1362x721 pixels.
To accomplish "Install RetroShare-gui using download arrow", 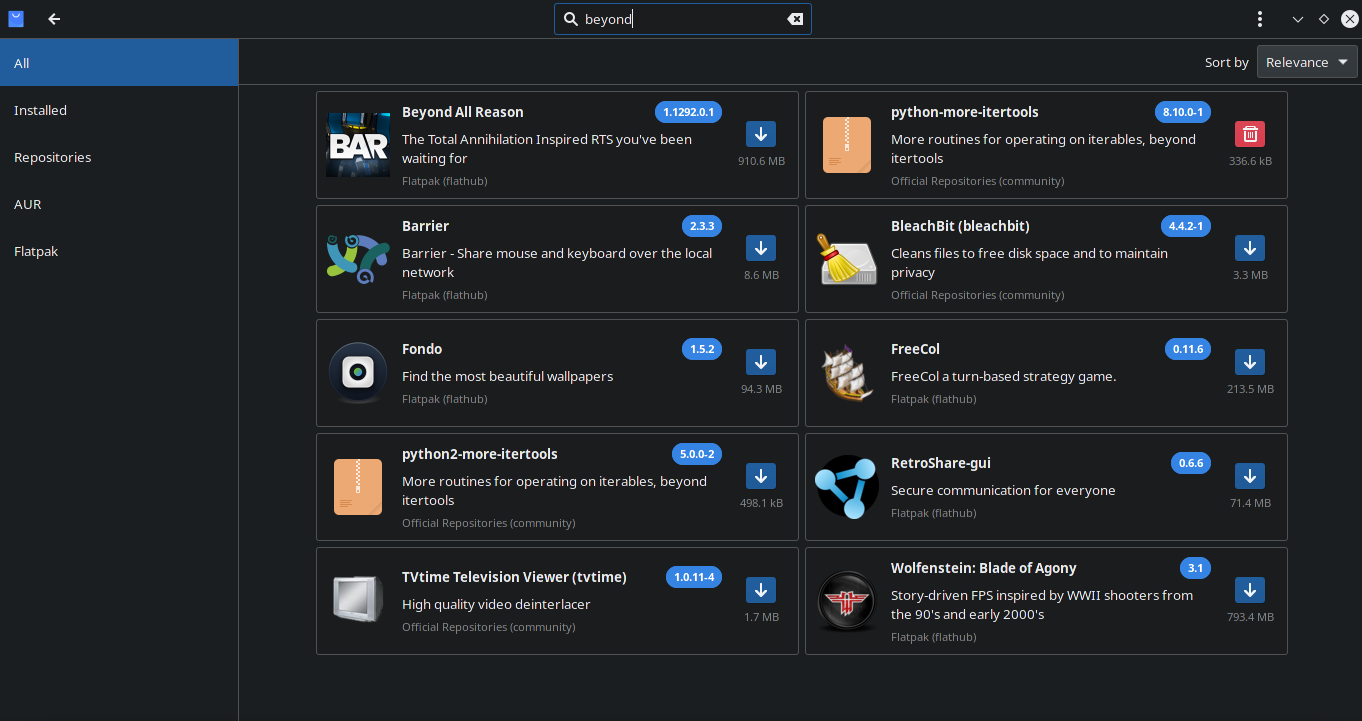I will (1250, 476).
